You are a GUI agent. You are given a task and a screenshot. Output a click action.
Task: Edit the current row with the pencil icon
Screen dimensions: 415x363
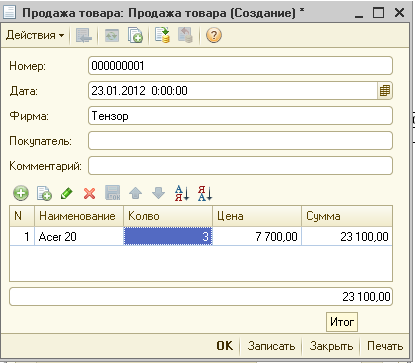67,193
